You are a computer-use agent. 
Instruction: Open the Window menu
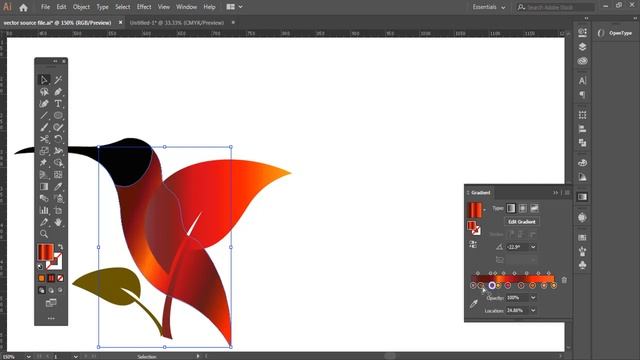(187, 7)
